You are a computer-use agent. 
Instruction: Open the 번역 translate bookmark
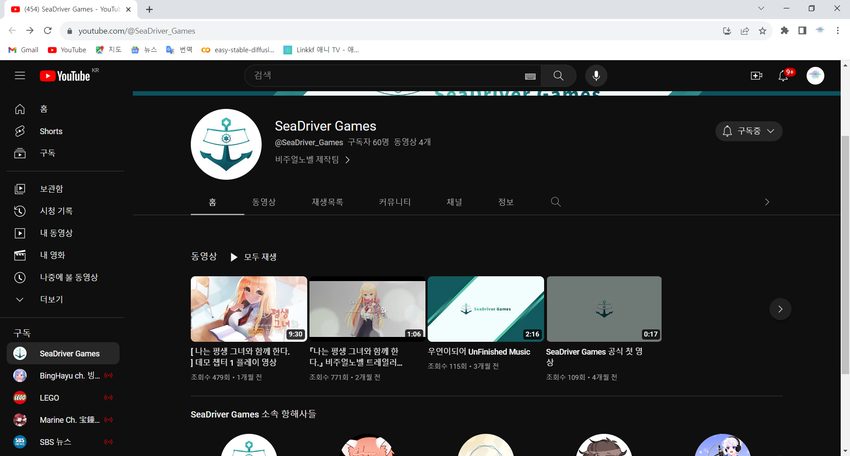tap(179, 50)
